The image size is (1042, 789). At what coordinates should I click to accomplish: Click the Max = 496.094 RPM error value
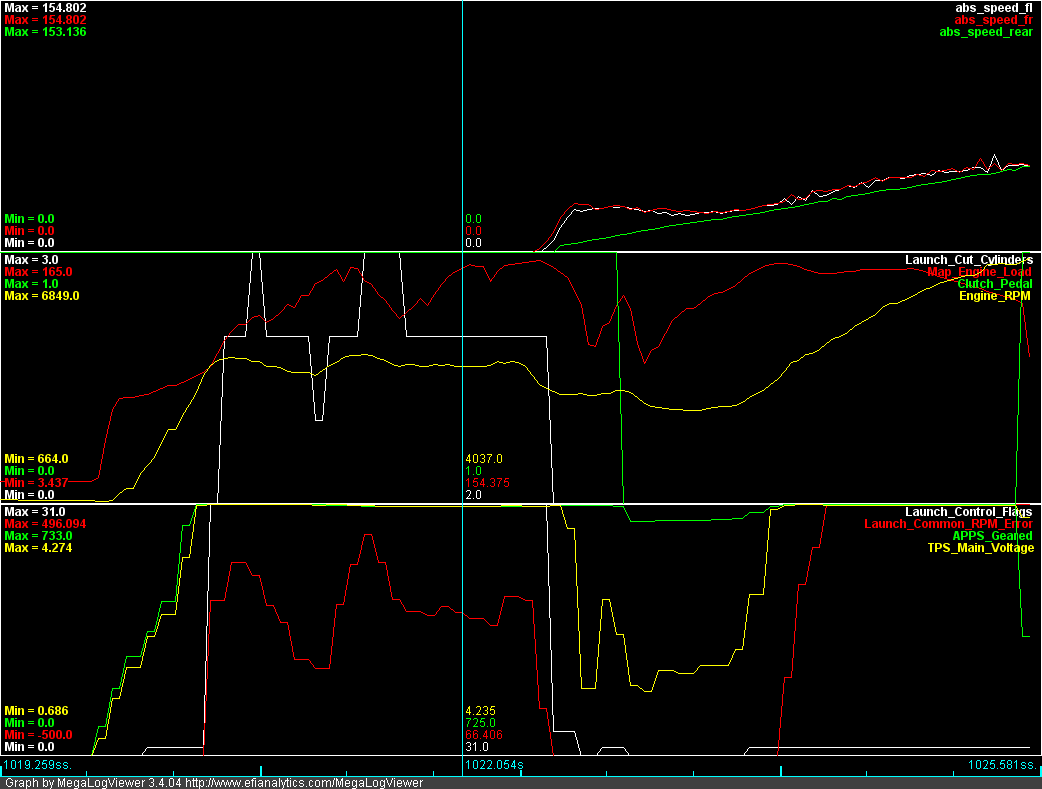pos(44,524)
